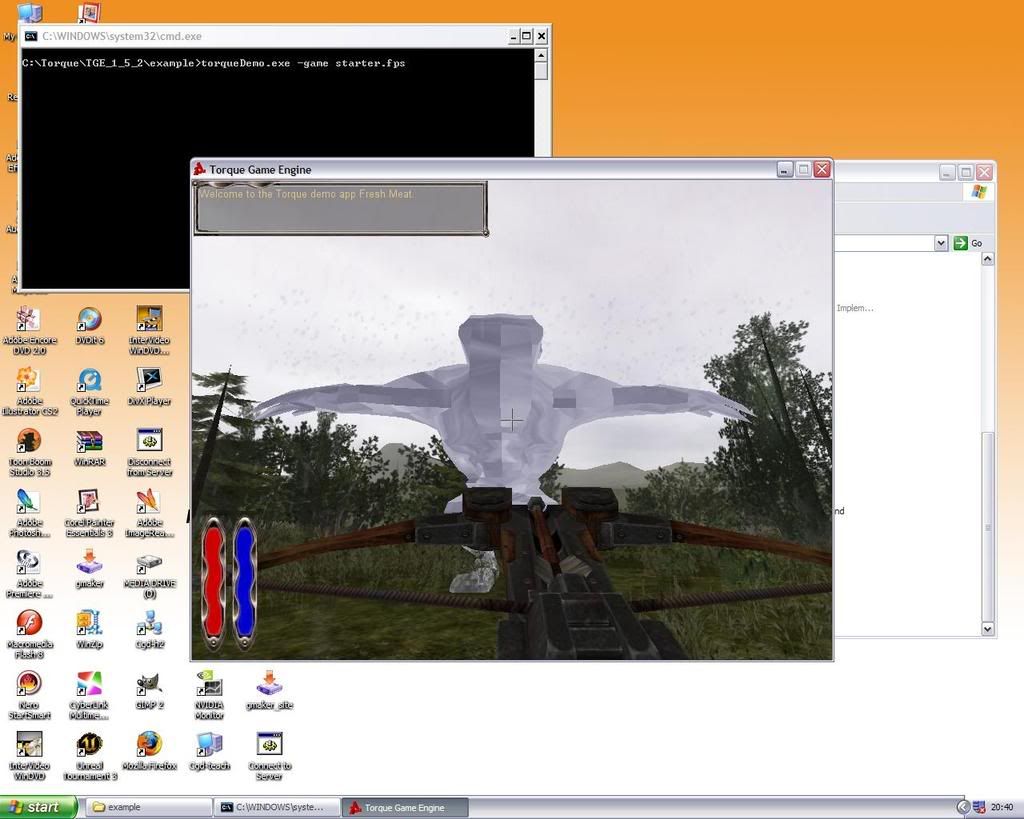Click the NVIDIA Monitor shortcut
1024x819 pixels.
(210, 695)
